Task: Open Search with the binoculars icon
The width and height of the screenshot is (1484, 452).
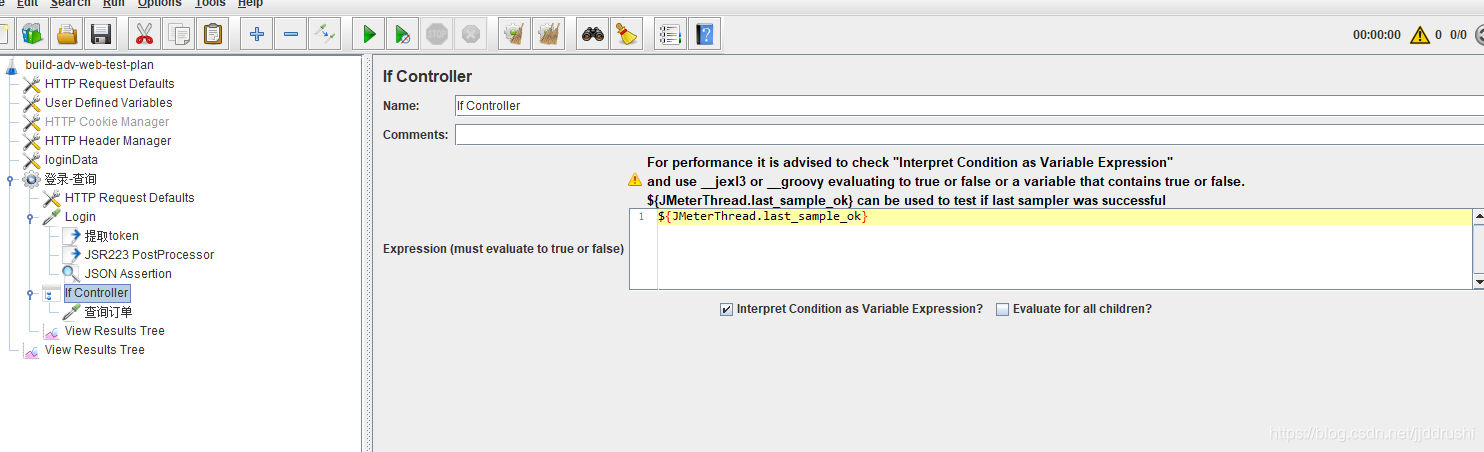Action: pyautogui.click(x=593, y=35)
